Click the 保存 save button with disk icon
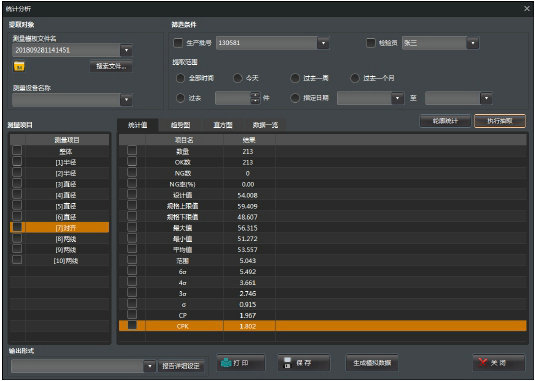This screenshot has height=381, width=535. pyautogui.click(x=304, y=363)
